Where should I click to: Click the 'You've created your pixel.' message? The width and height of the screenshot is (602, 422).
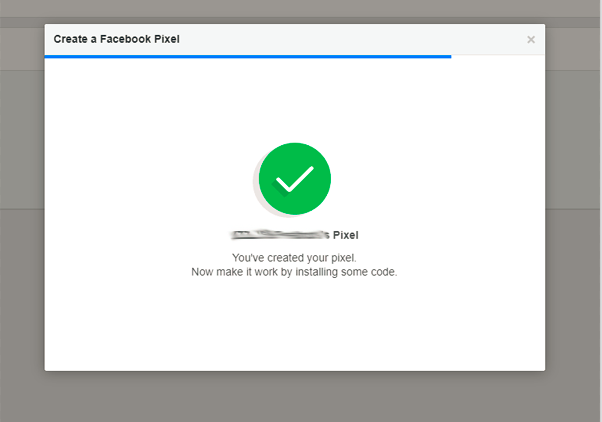(x=294, y=258)
